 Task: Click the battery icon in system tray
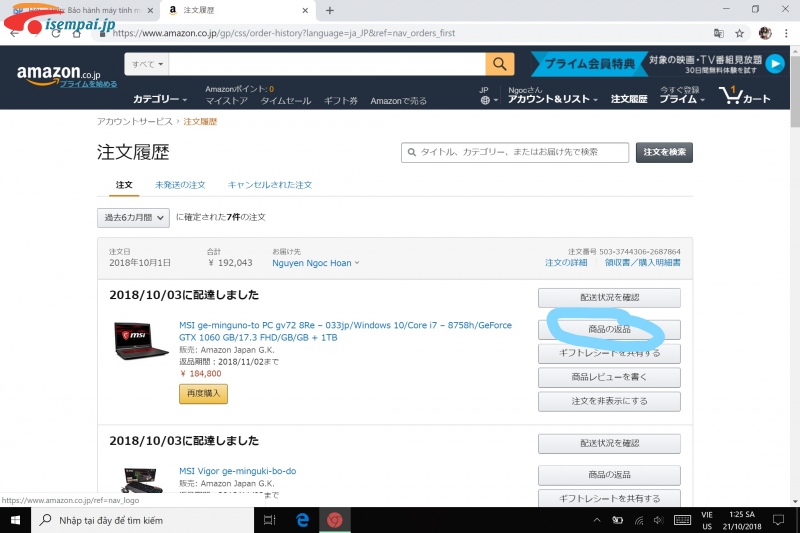618,520
